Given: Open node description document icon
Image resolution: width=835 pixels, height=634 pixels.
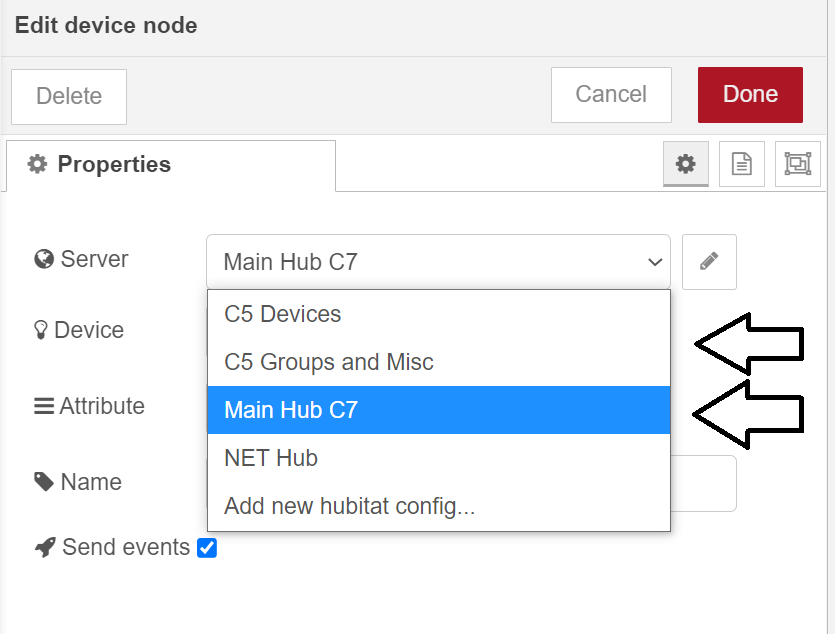Looking at the screenshot, I should click(741, 164).
